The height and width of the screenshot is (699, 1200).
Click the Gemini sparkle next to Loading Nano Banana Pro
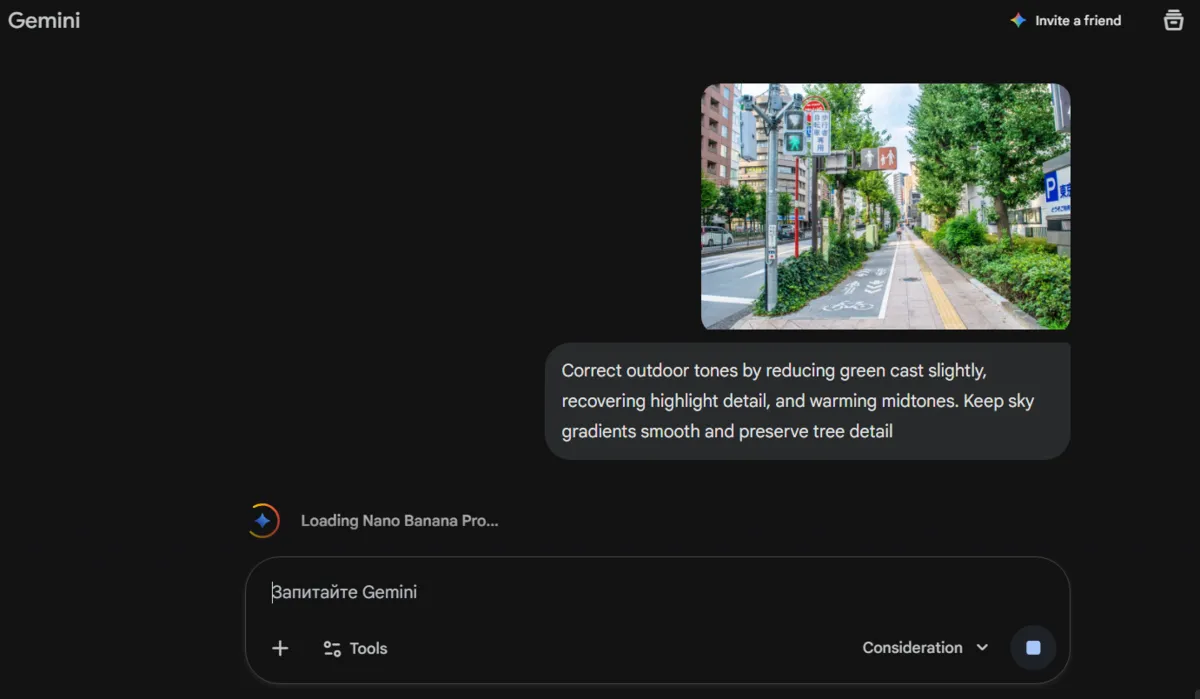point(263,520)
